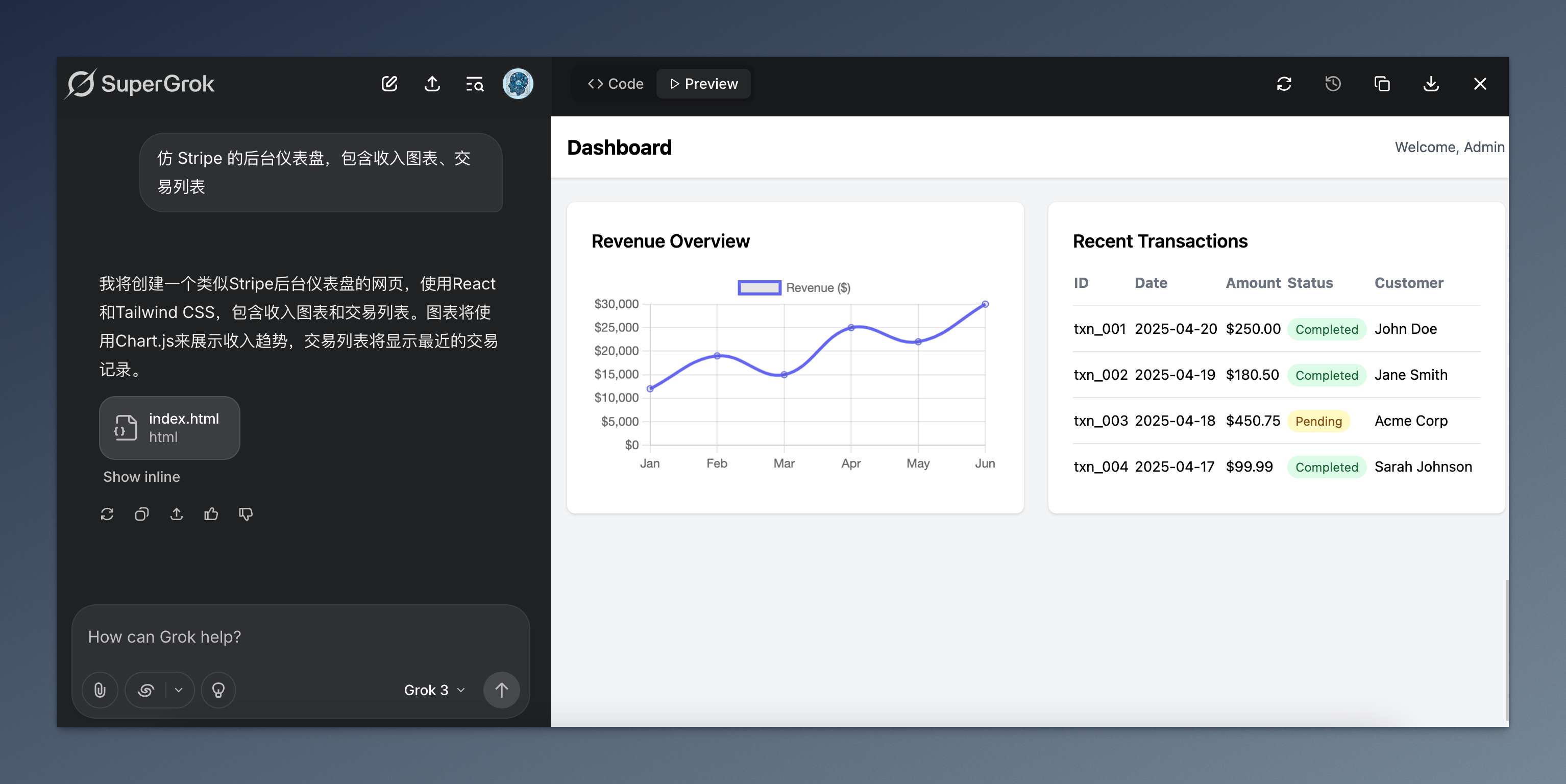Refresh the preview with reload icon
Viewport: 1566px width, 784px height.
[x=1284, y=84]
